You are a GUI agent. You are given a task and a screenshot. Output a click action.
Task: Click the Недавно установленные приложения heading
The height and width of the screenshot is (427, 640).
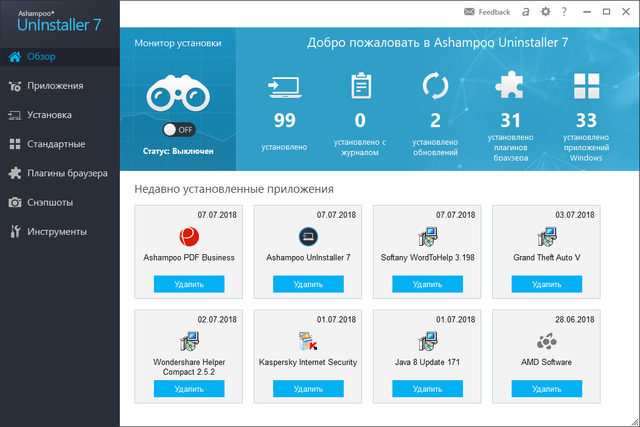pos(234,189)
